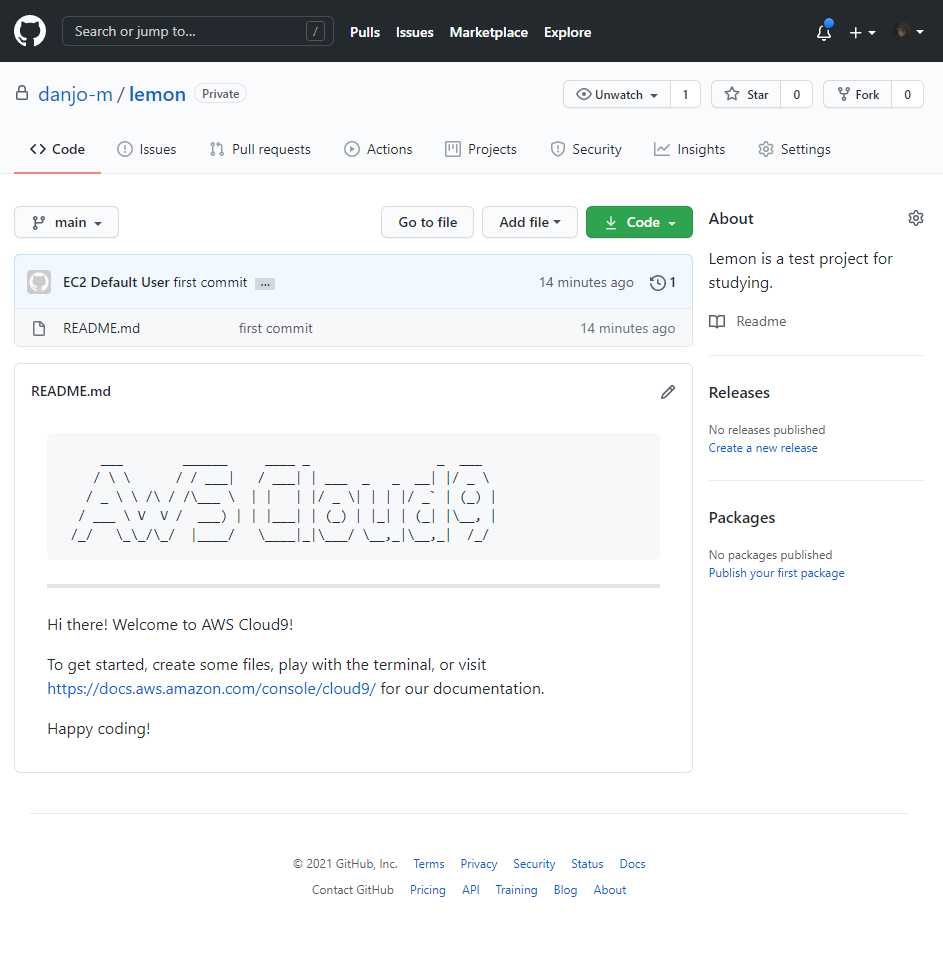943x954 pixels.
Task: Select the Pull requests tab
Action: click(x=260, y=149)
